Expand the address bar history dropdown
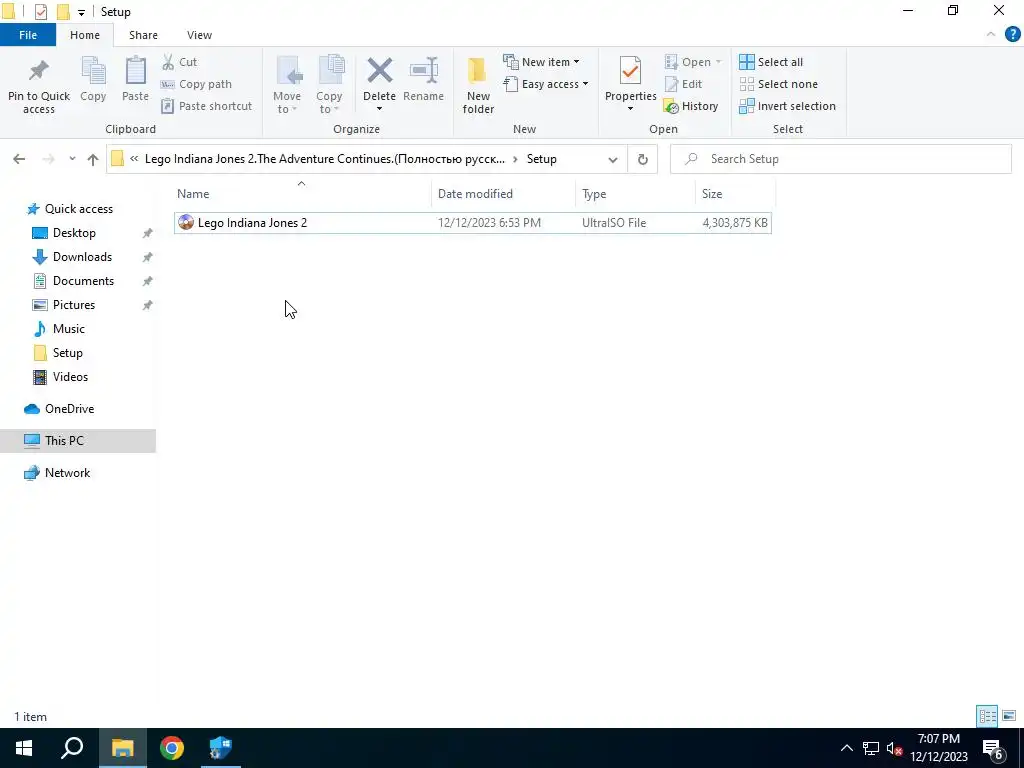The width and height of the screenshot is (1024, 768). tap(613, 159)
